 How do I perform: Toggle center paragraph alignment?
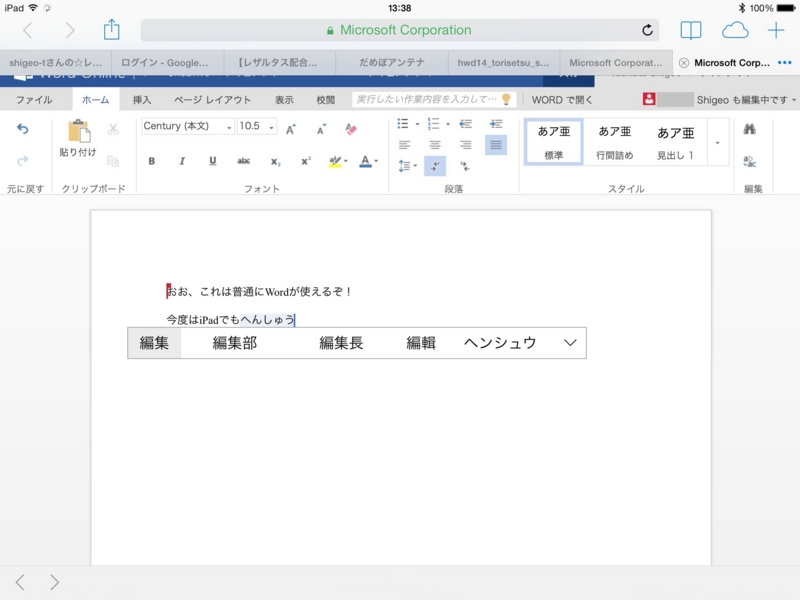click(434, 144)
